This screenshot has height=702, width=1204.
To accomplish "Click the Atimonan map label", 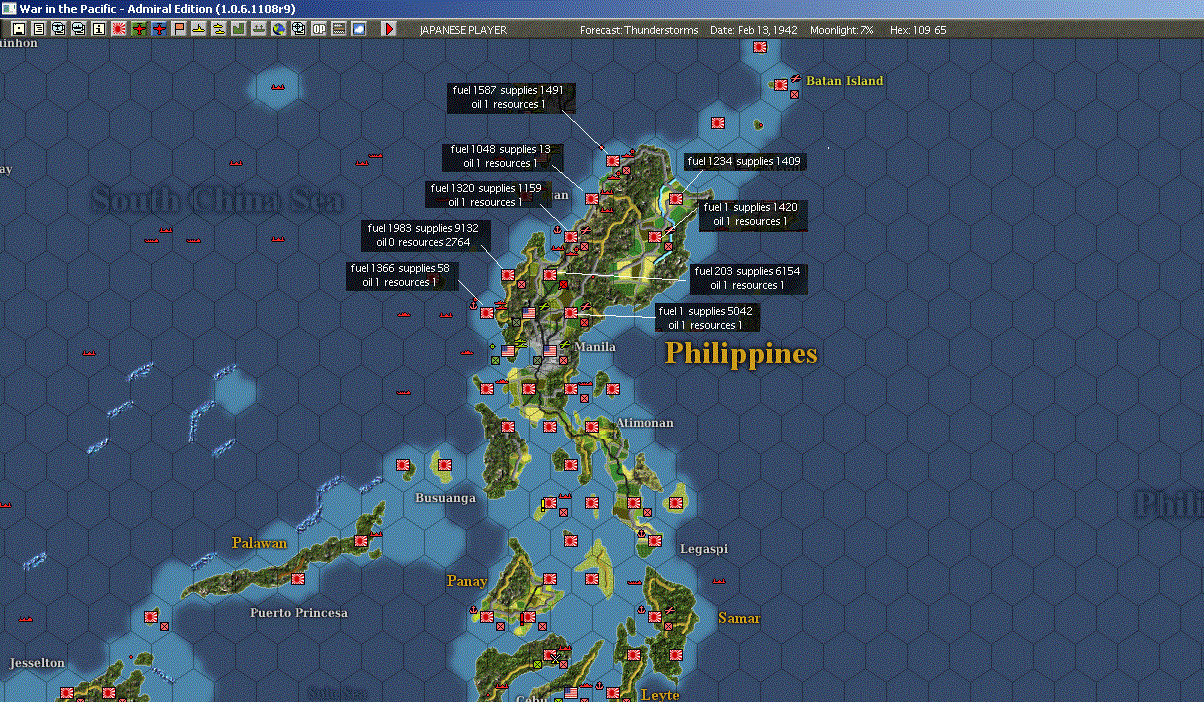I will pos(644,423).
